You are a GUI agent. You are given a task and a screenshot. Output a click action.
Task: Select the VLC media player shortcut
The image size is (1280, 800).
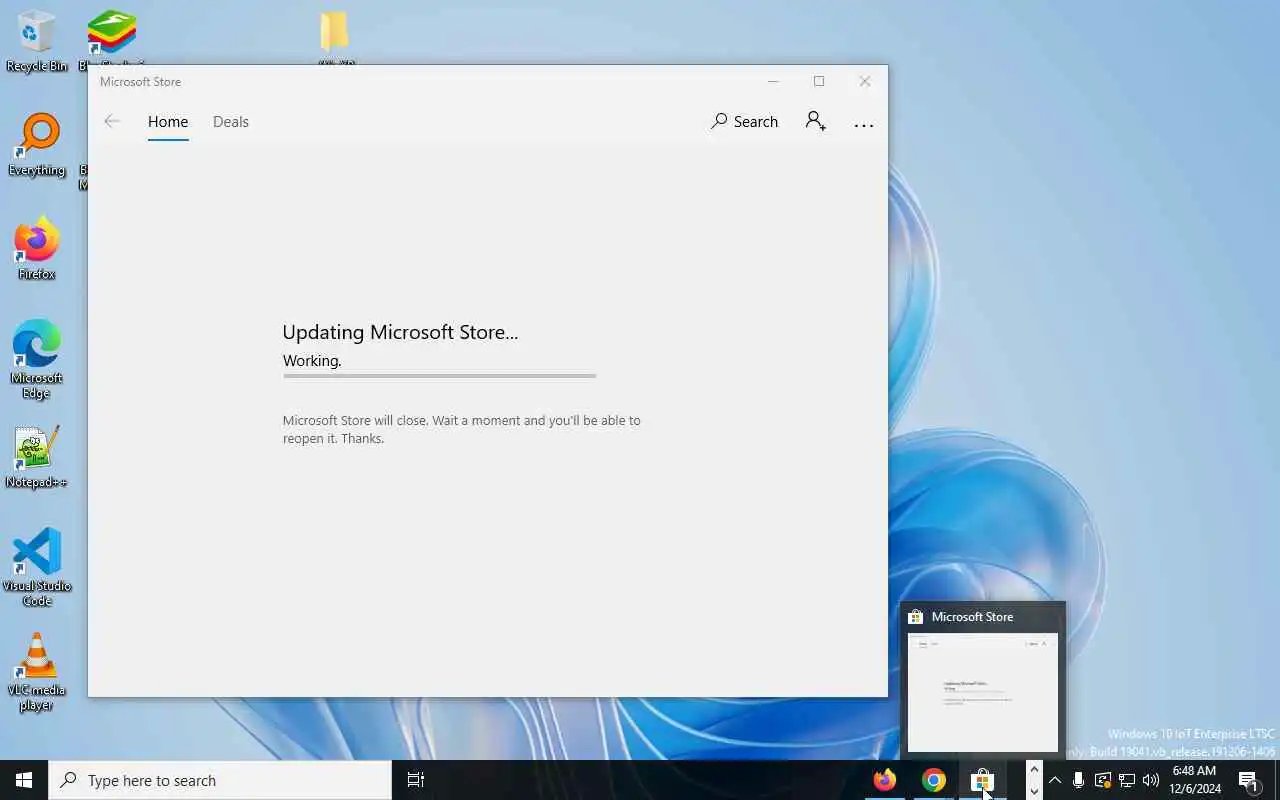click(x=37, y=672)
